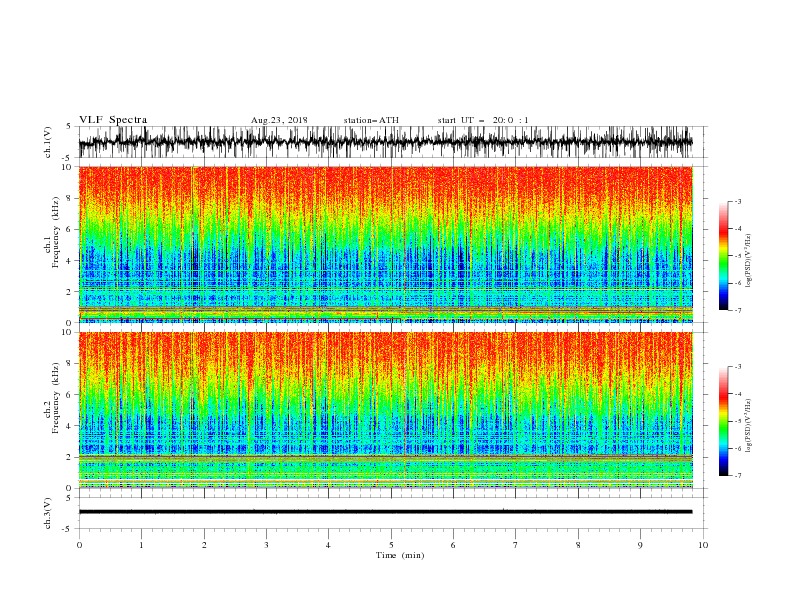The width and height of the screenshot is (792, 612).
Task: Click time axis tick label "4"
Action: (x=328, y=545)
